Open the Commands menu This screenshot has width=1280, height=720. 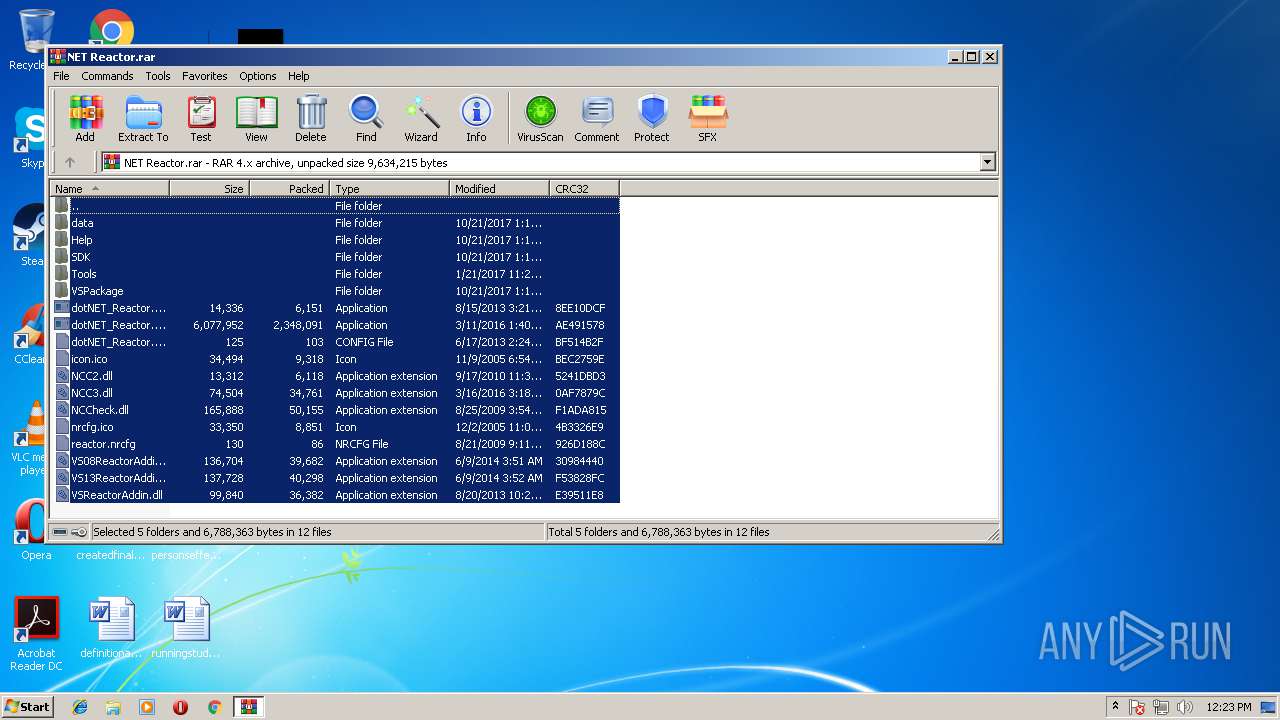(x=107, y=76)
